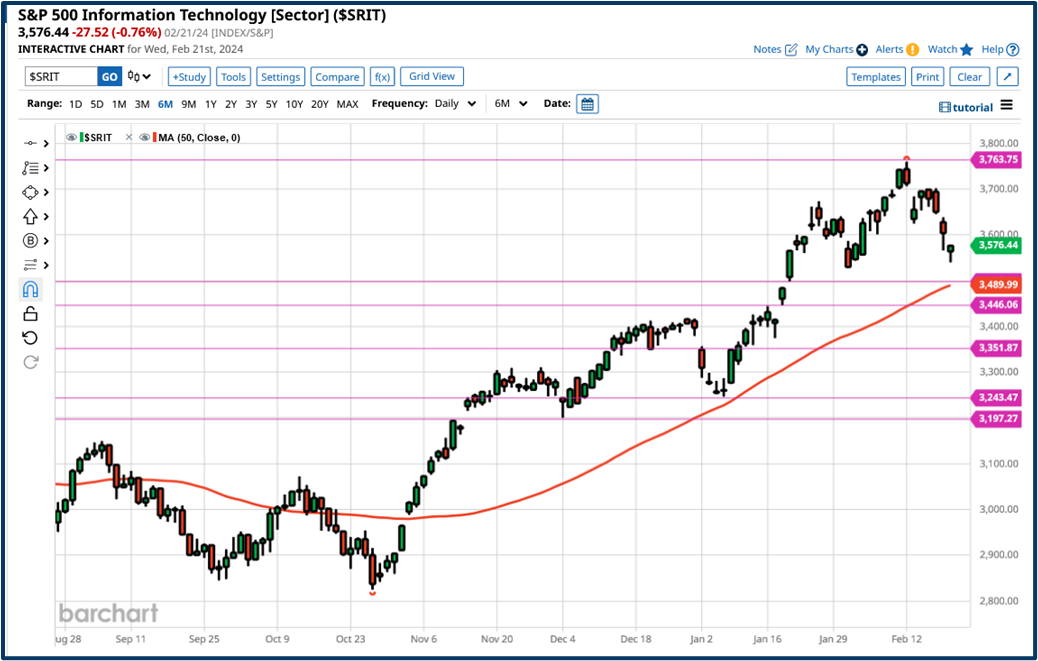Open the Frequency Daily dropdown

click(454, 103)
